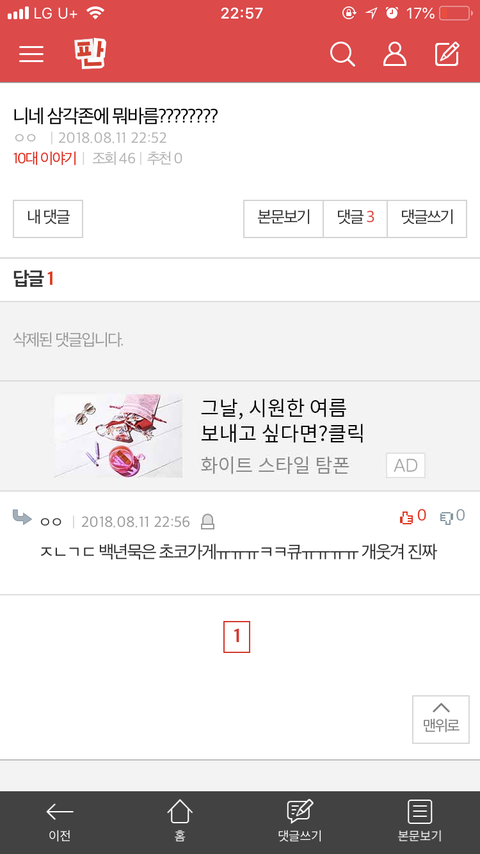Tap the Pann logo

pyautogui.click(x=90, y=53)
